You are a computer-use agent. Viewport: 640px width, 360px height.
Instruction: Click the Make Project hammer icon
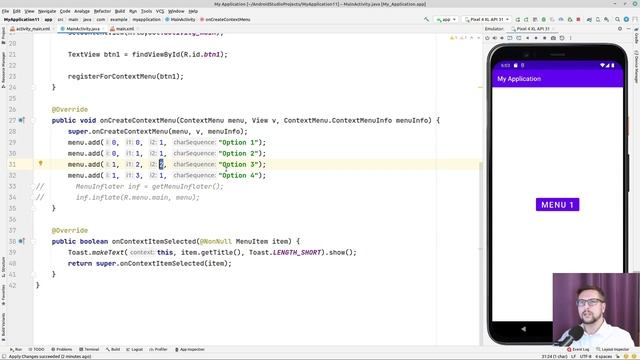tap(427, 19)
